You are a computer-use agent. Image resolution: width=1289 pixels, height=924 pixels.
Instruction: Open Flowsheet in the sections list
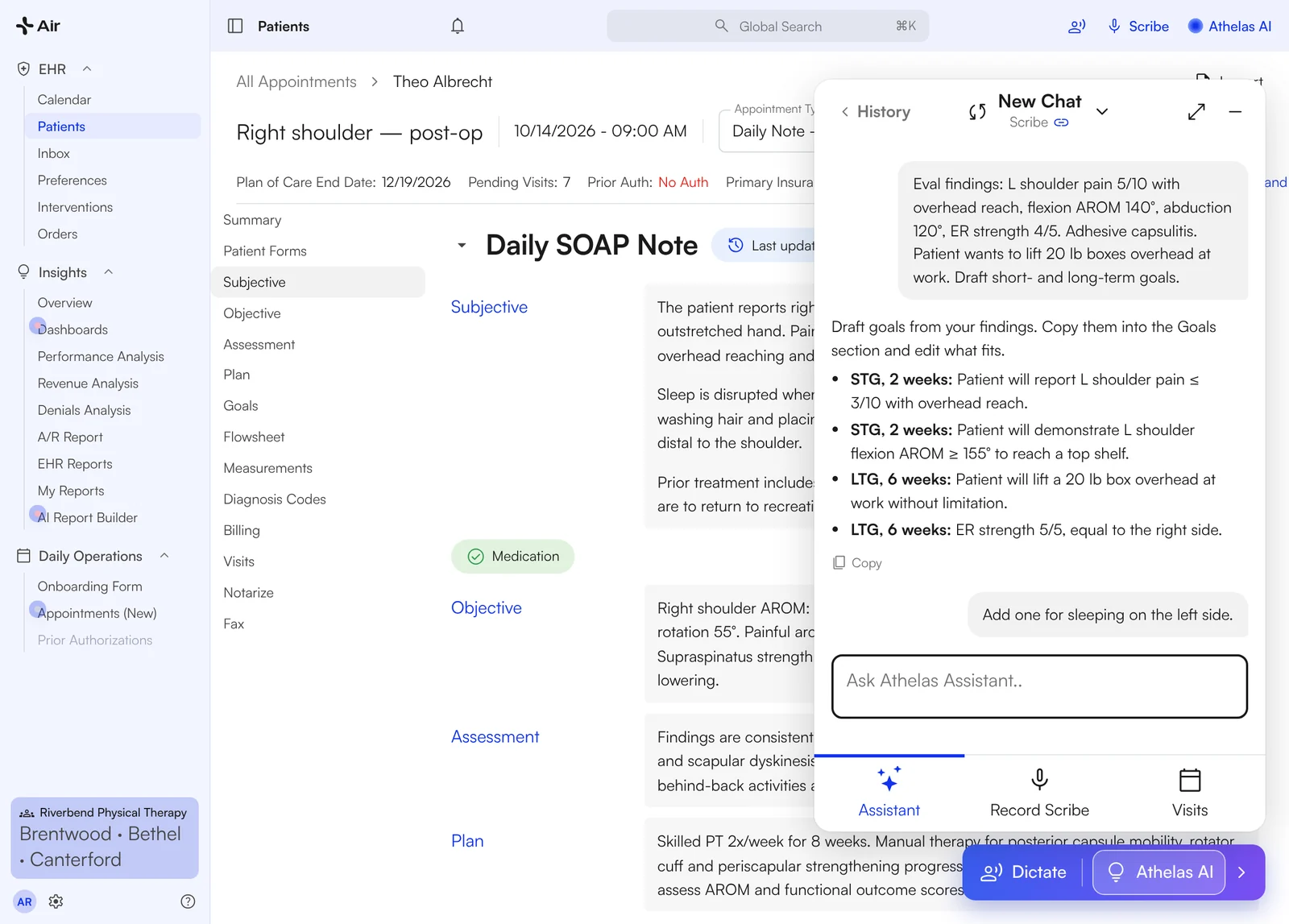254,437
